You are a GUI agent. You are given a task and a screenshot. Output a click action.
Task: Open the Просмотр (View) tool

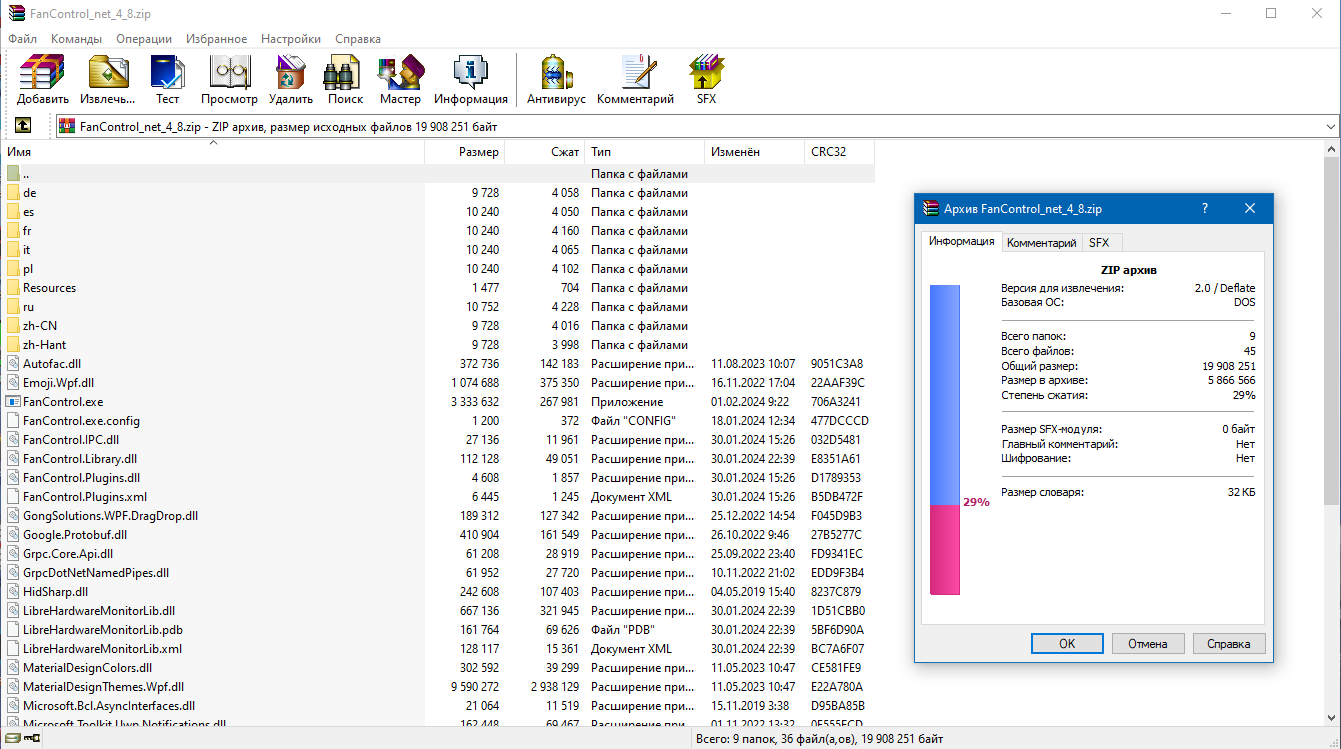[229, 80]
